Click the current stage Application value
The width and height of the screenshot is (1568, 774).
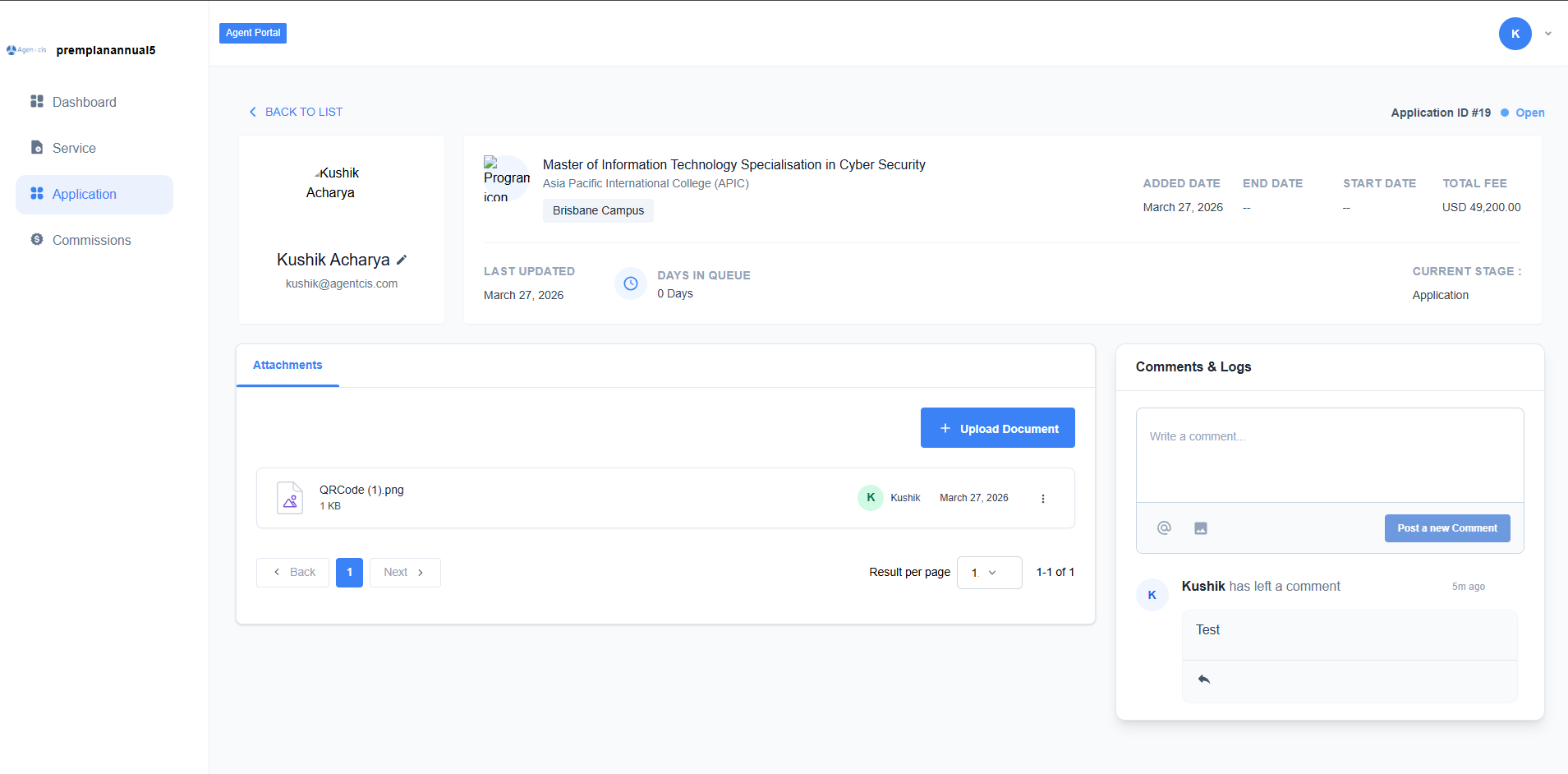[1441, 295]
